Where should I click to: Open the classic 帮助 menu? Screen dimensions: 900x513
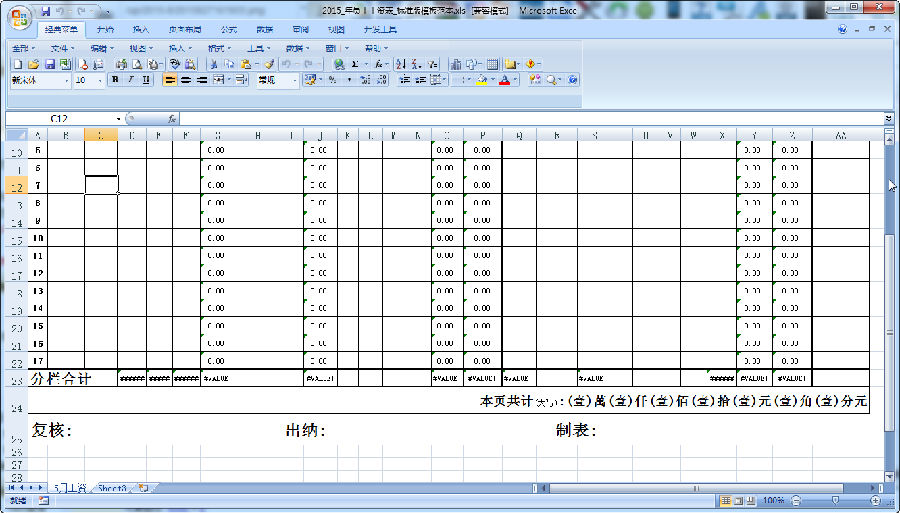[x=375, y=48]
